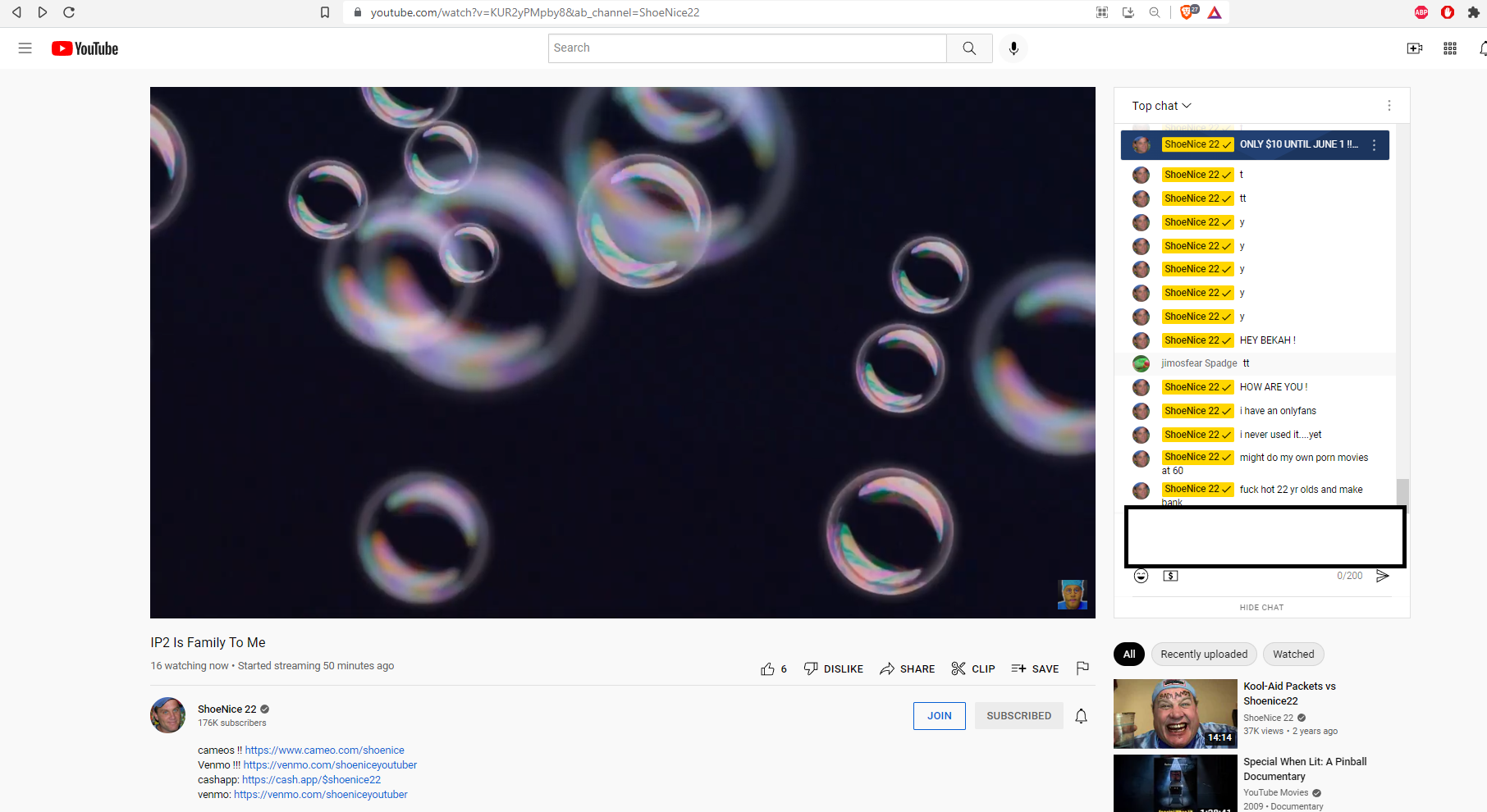Open Special When Lit pinball documentary title
This screenshot has height=812, width=1487.
pyautogui.click(x=1305, y=769)
